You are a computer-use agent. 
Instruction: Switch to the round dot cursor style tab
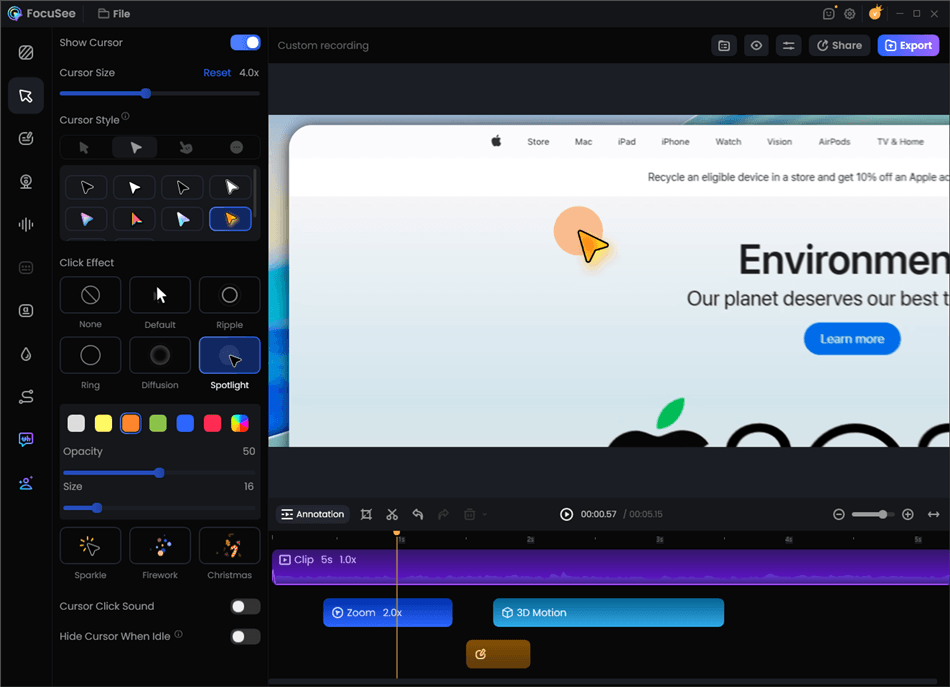[x=236, y=147]
